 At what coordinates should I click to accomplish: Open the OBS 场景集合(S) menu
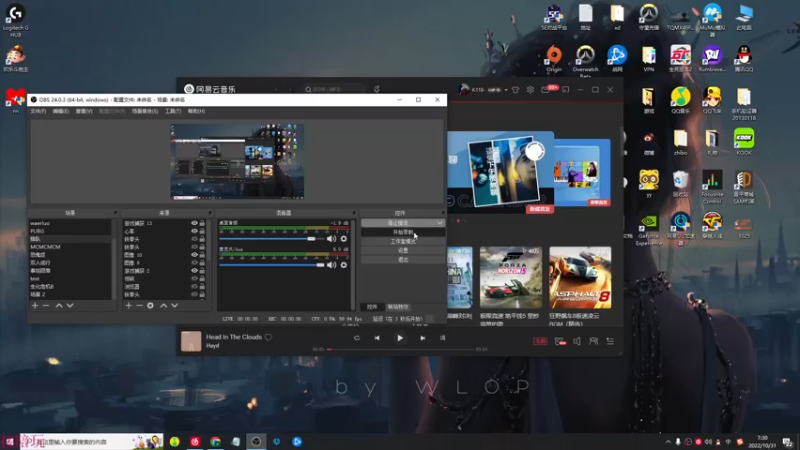[145, 111]
